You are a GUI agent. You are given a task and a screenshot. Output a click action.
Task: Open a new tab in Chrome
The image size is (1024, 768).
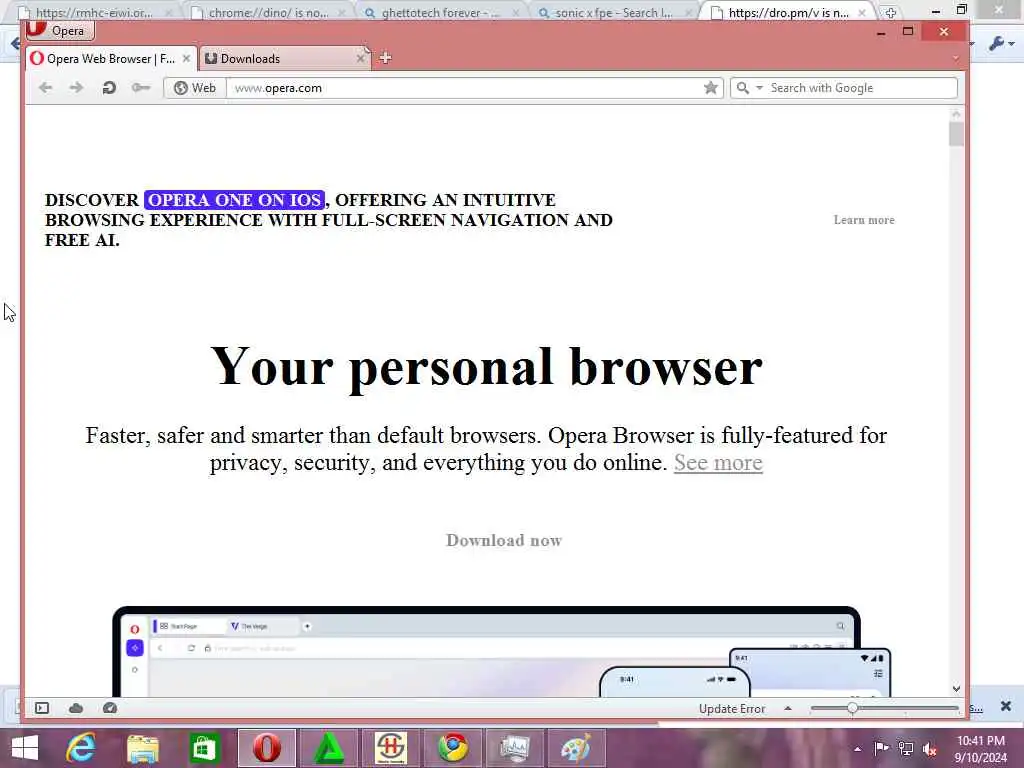coord(890,12)
